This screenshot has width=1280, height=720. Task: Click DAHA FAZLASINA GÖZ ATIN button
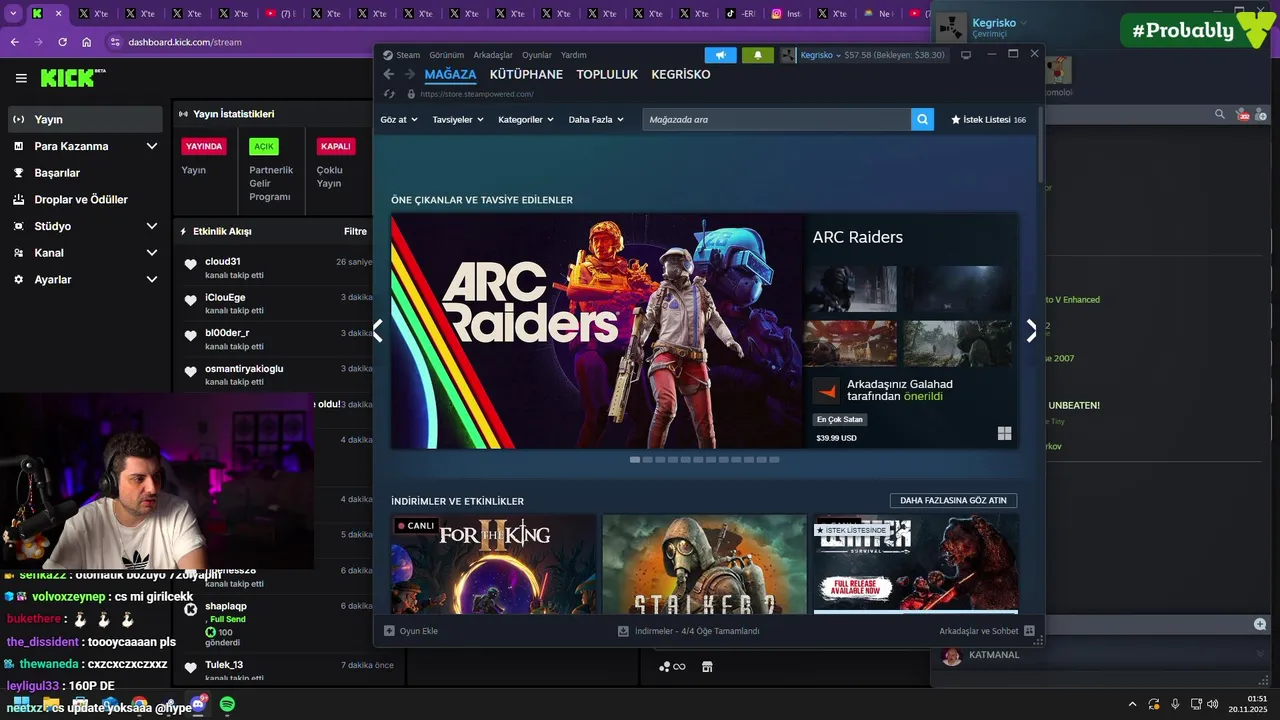tap(953, 500)
